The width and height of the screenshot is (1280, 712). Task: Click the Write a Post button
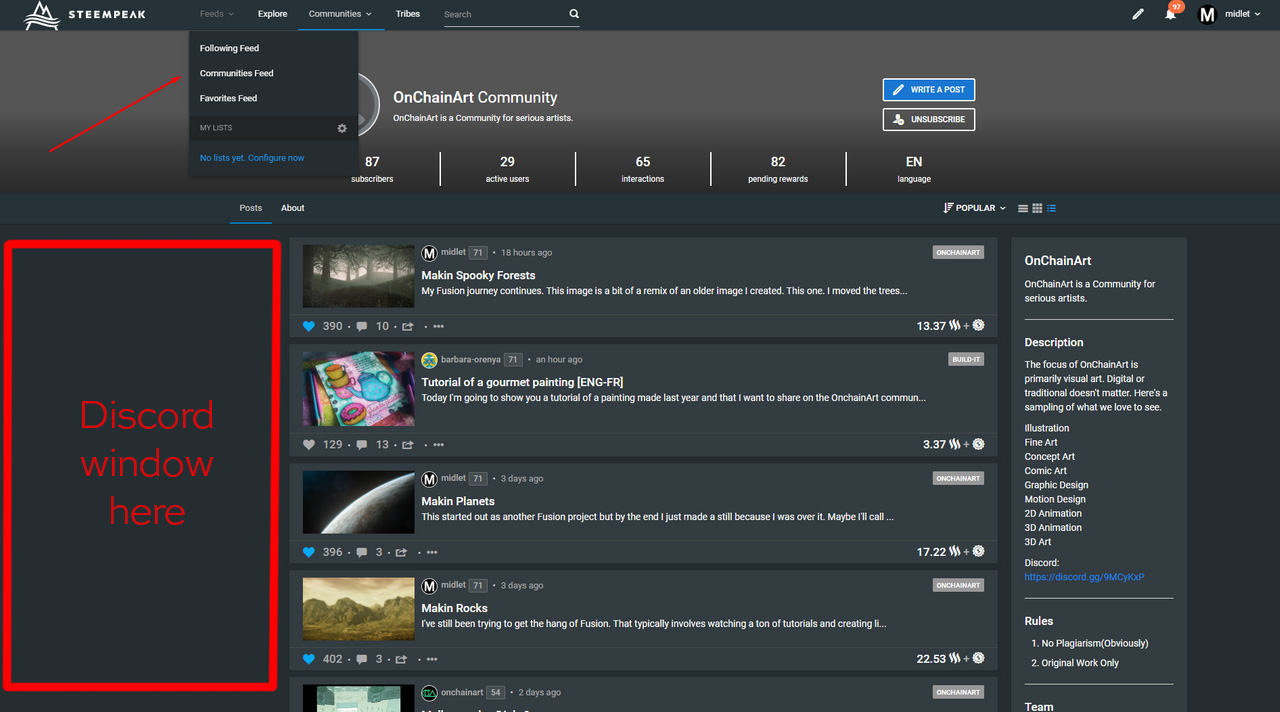pyautogui.click(x=928, y=90)
